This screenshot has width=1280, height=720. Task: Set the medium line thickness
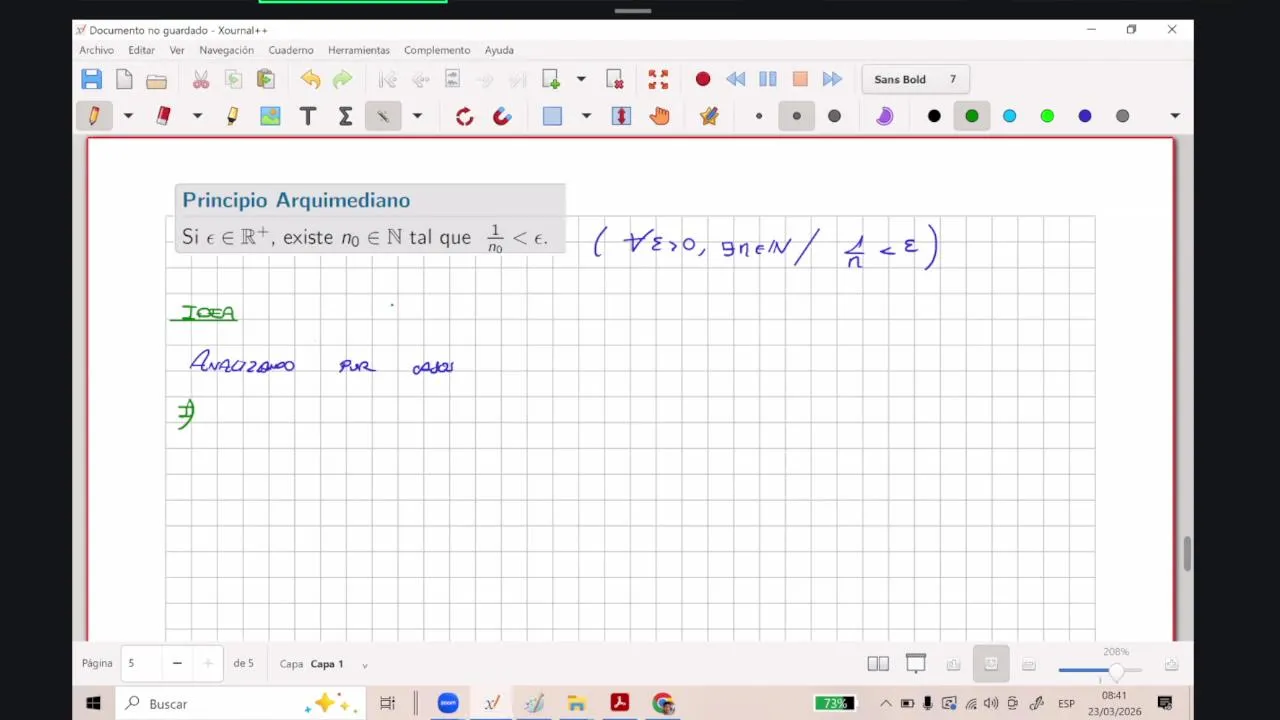click(797, 116)
